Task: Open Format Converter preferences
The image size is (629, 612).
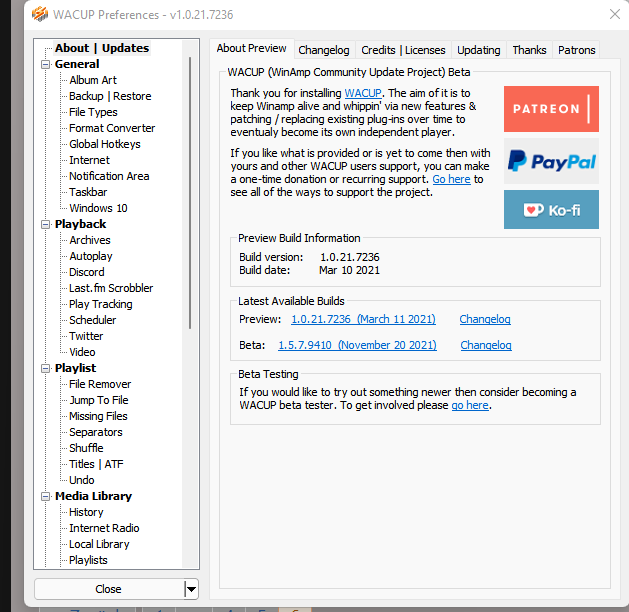Action: click(112, 128)
